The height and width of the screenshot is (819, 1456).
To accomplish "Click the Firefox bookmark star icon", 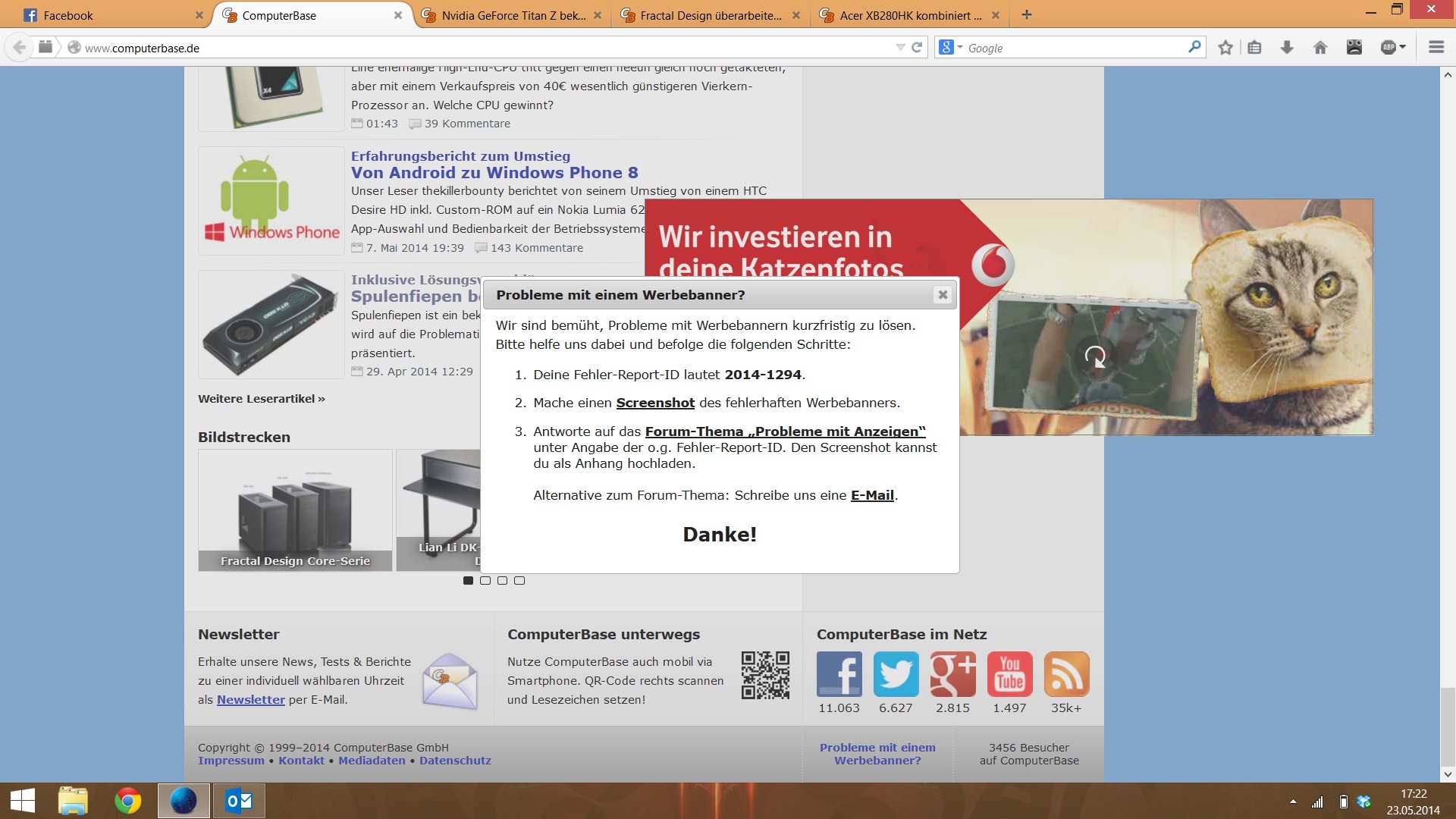I will 1225,48.
